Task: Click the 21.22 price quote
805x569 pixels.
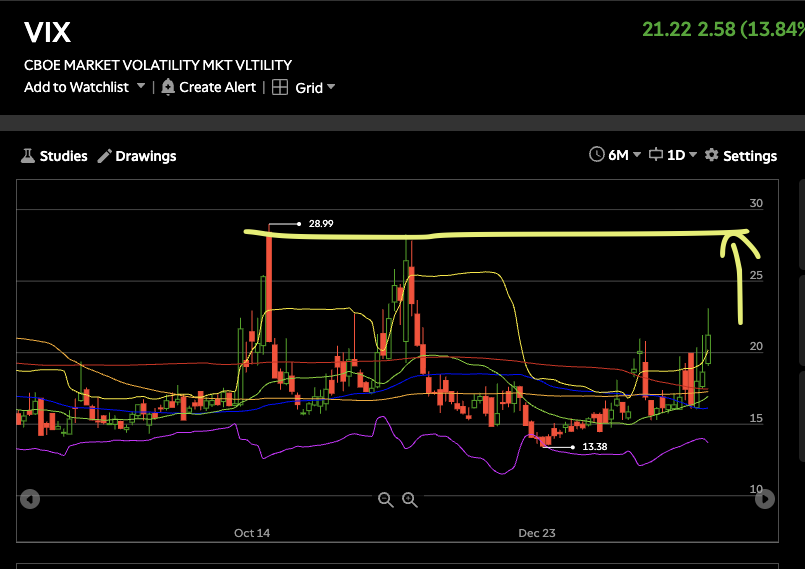Action: coord(667,29)
